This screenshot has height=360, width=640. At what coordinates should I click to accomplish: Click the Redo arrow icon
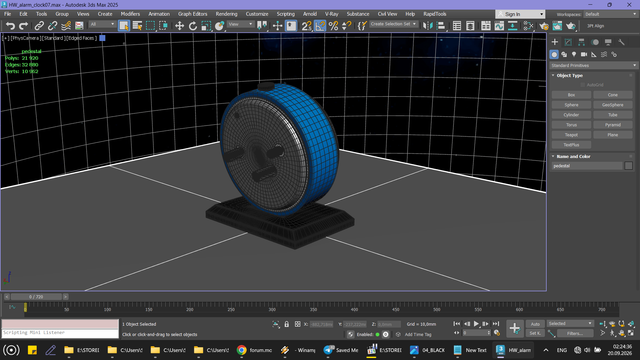24,26
